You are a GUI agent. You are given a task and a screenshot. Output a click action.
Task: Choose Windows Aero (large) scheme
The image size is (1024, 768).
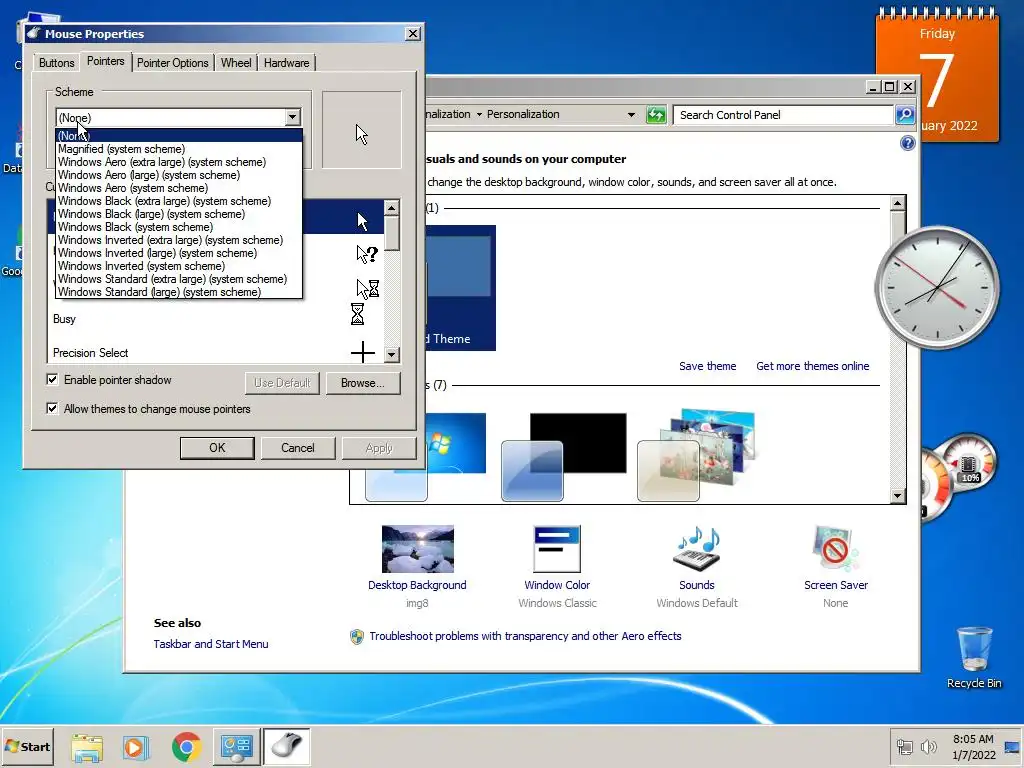pyautogui.click(x=178, y=175)
